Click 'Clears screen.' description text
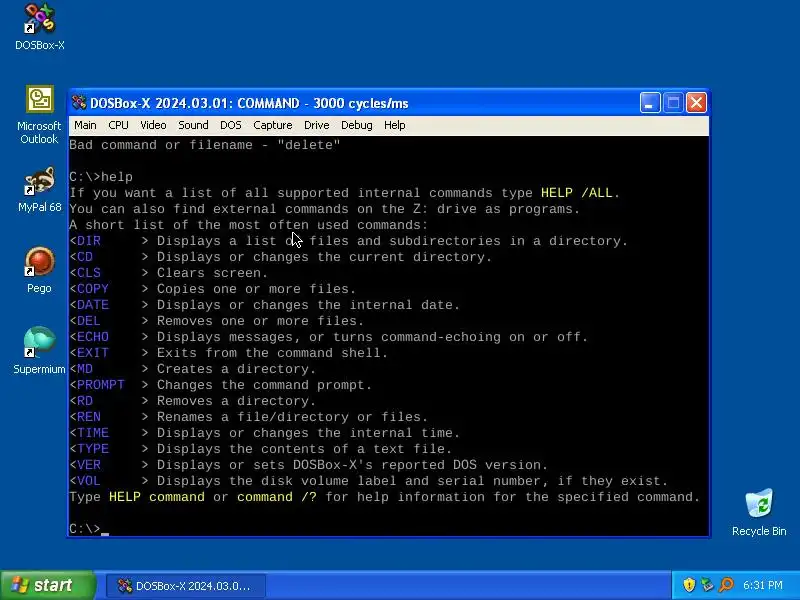Image resolution: width=800 pixels, height=600 pixels. click(212, 273)
